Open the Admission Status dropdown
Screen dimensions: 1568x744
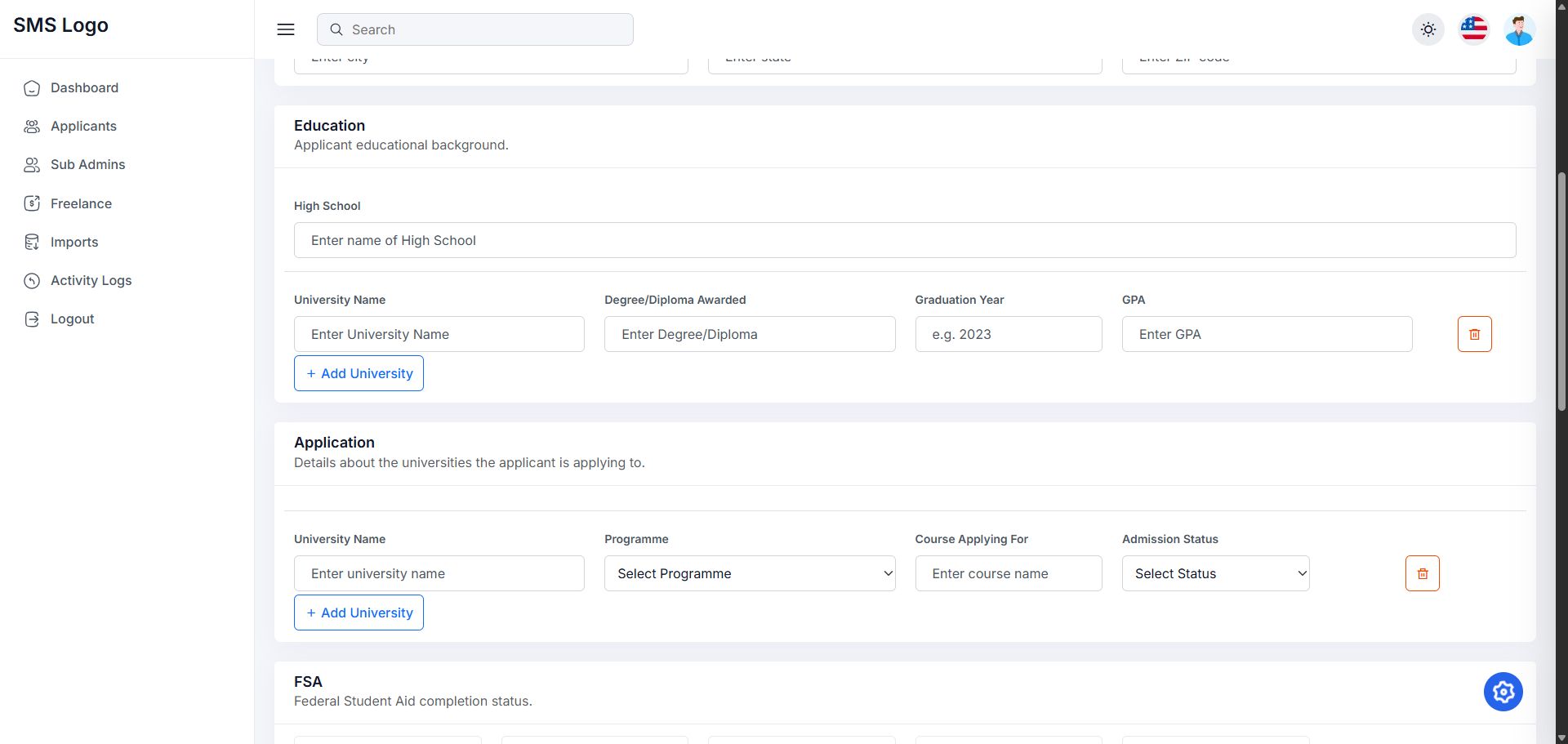1215,573
